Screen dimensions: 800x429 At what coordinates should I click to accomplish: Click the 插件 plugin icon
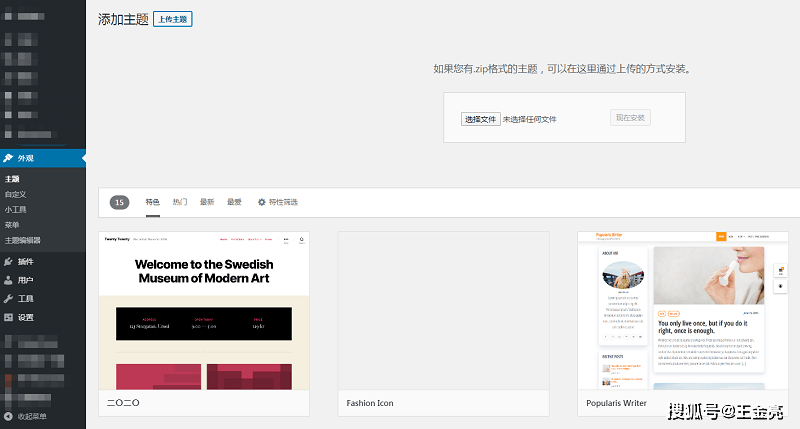[8, 262]
